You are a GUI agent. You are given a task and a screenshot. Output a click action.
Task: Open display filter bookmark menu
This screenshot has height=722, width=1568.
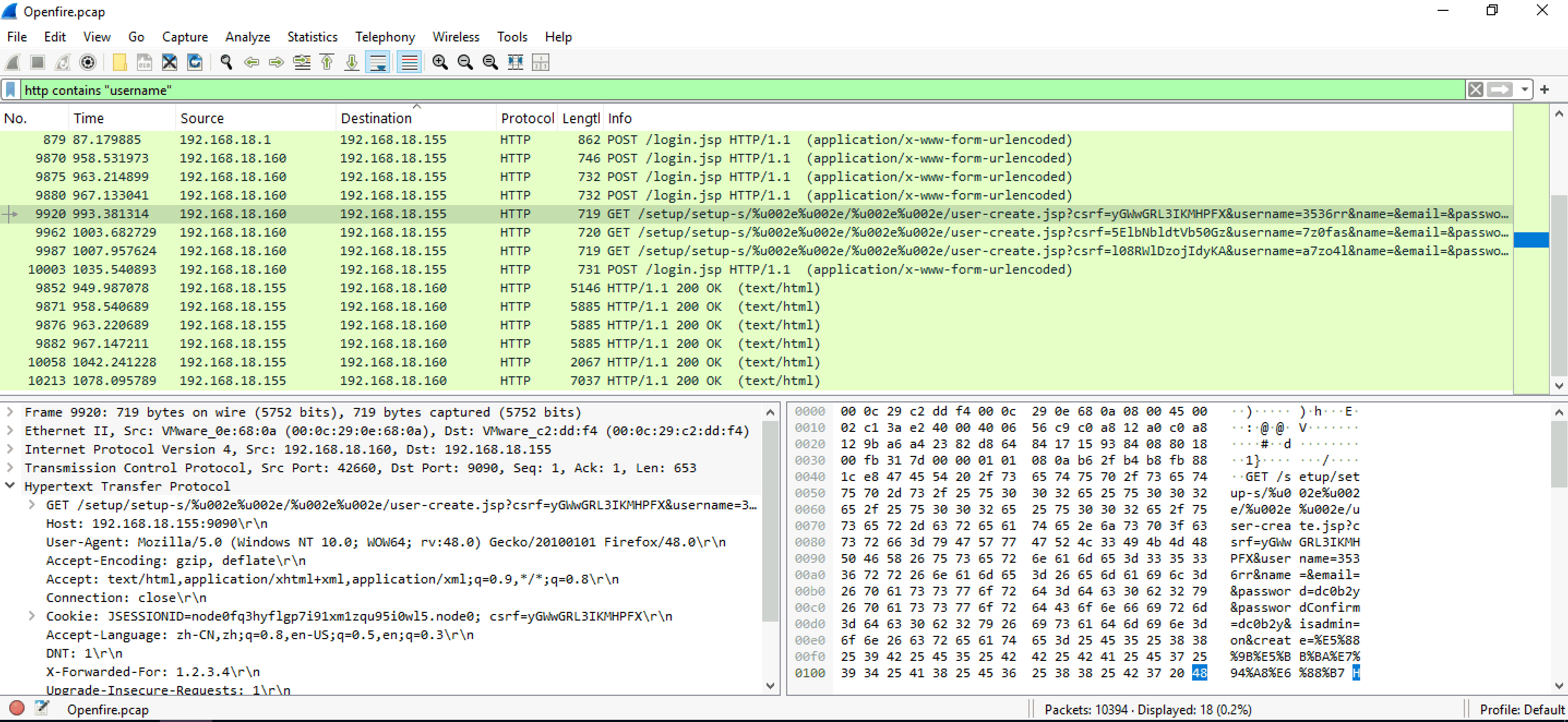pos(10,90)
